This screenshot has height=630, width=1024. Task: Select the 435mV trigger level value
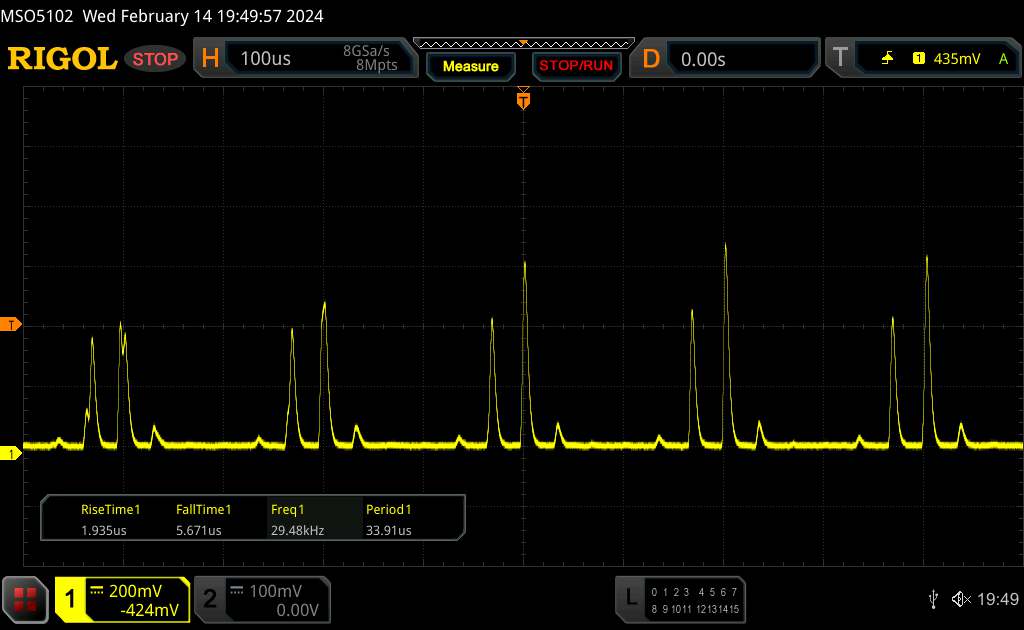tap(957, 59)
